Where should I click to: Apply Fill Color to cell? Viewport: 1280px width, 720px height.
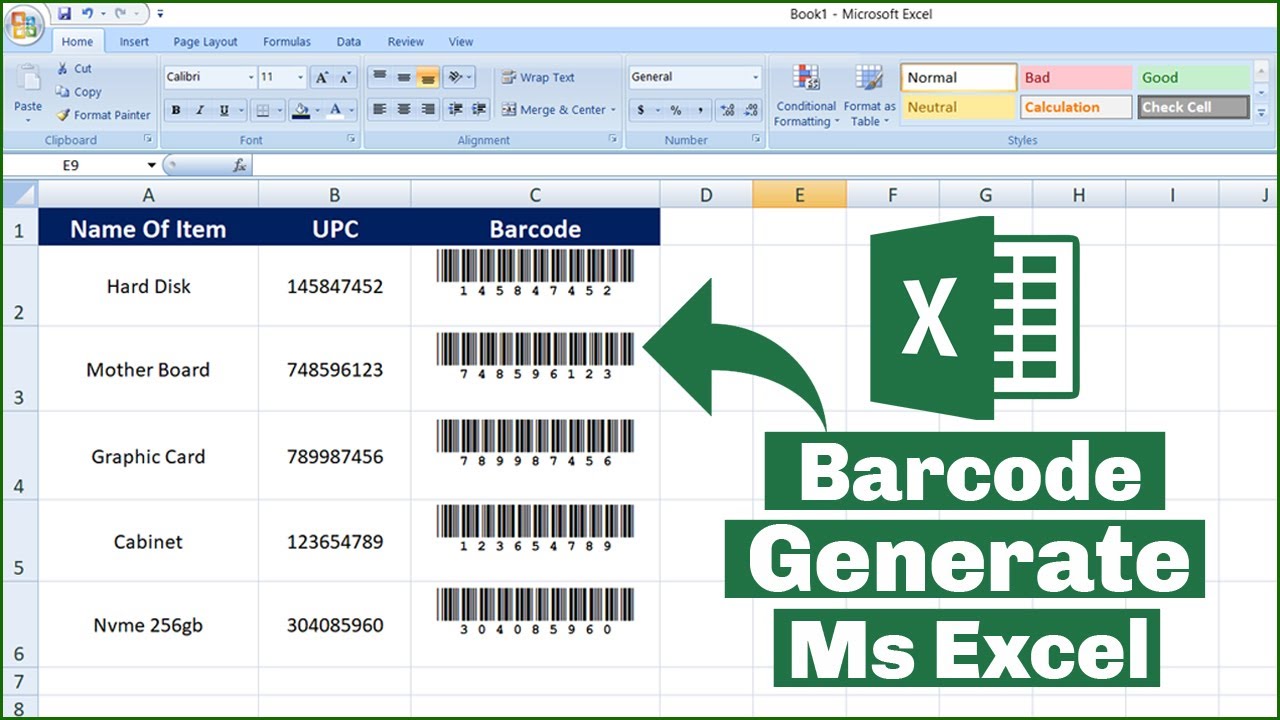[300, 110]
